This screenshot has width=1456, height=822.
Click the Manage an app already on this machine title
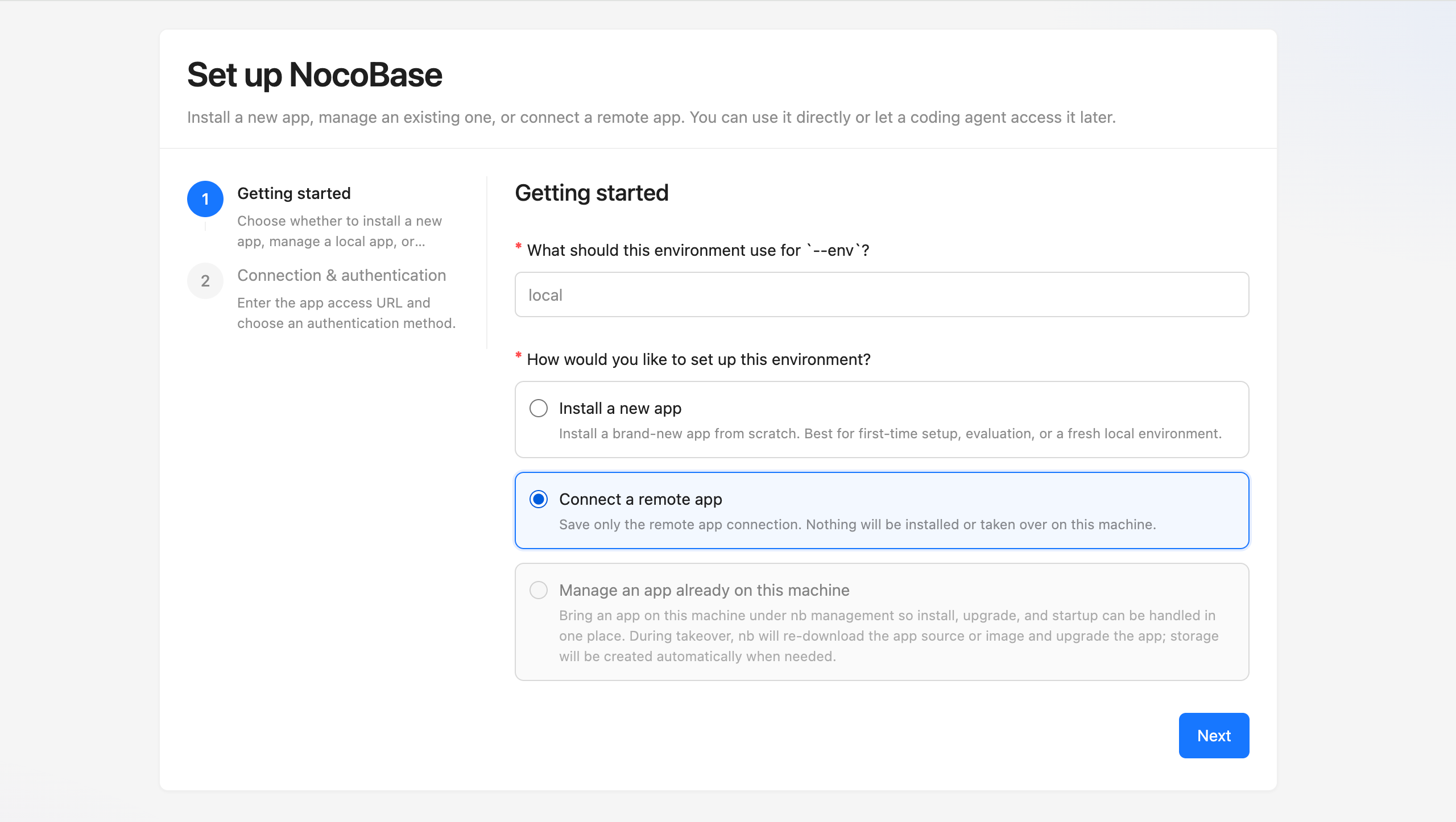704,590
